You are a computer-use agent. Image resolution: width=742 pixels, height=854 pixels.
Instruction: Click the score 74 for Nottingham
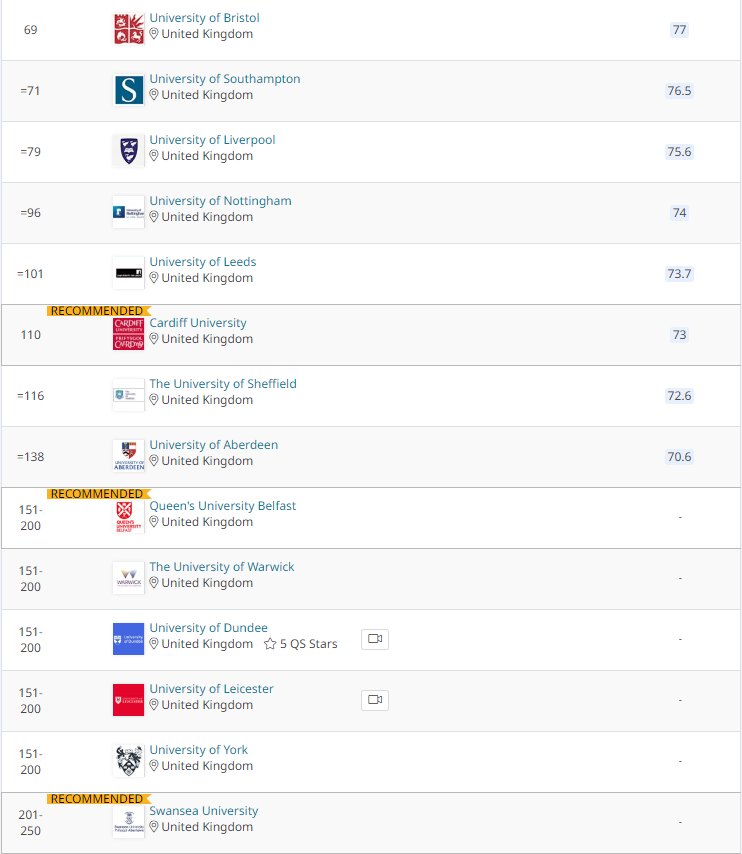pyautogui.click(x=679, y=212)
